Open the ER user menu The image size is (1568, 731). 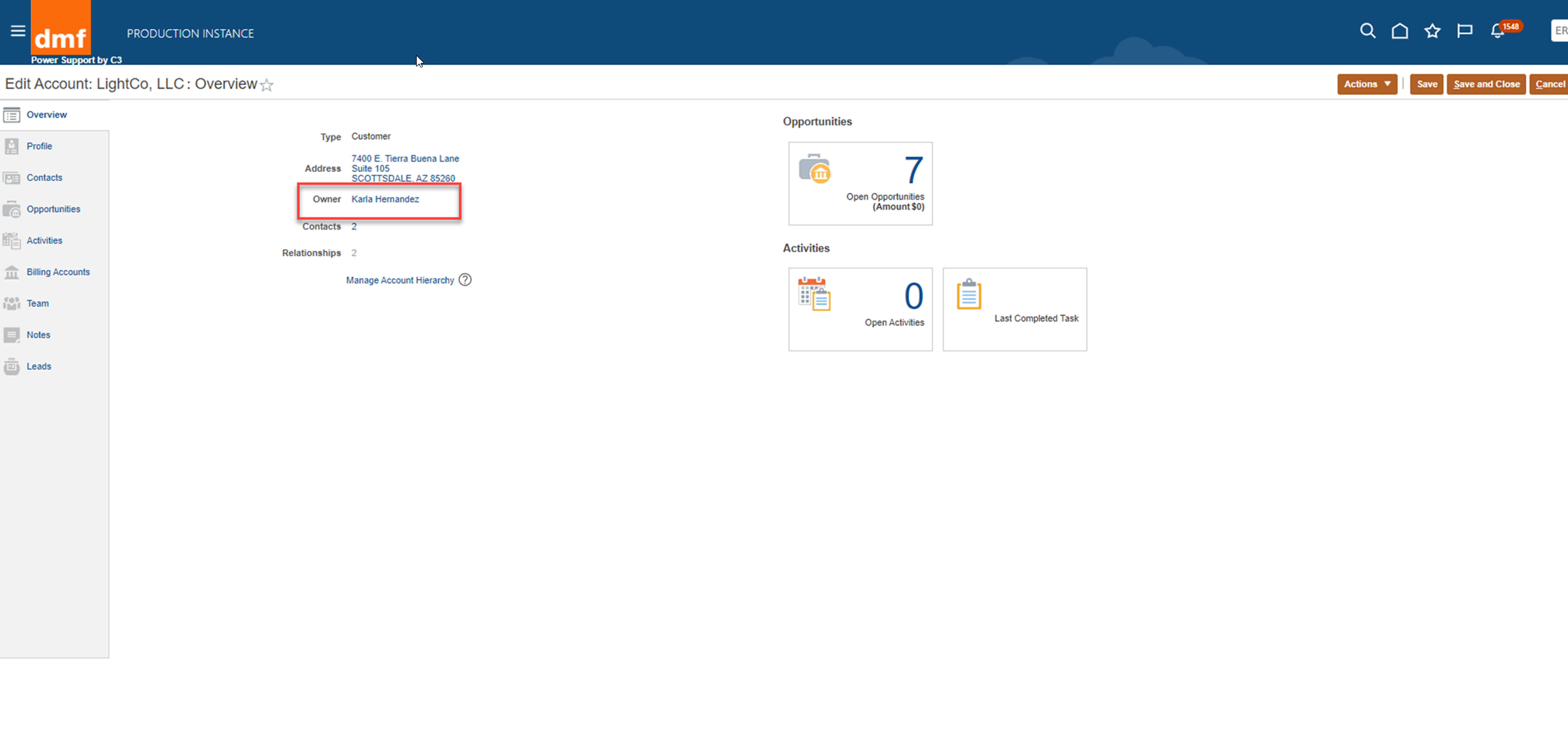(x=1560, y=31)
